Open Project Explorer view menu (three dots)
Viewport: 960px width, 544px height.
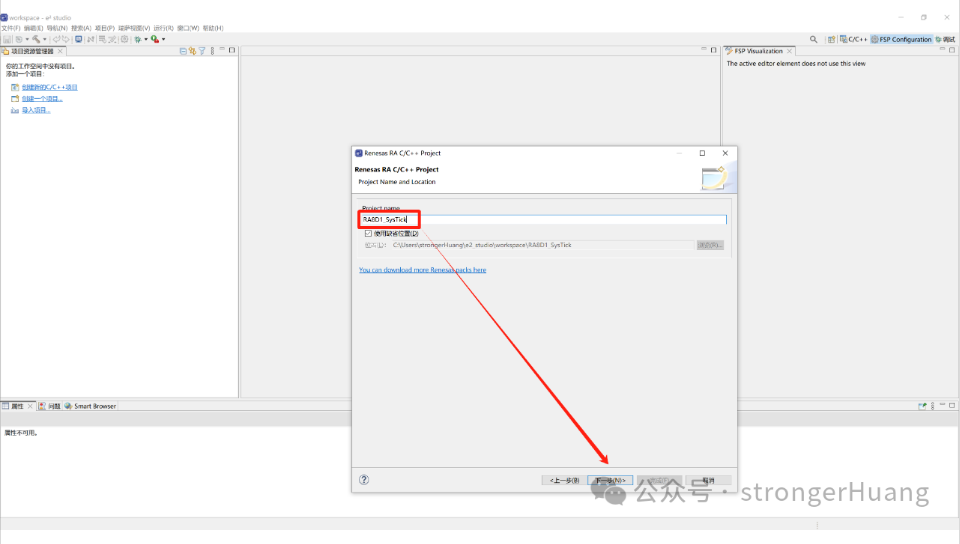(212, 51)
